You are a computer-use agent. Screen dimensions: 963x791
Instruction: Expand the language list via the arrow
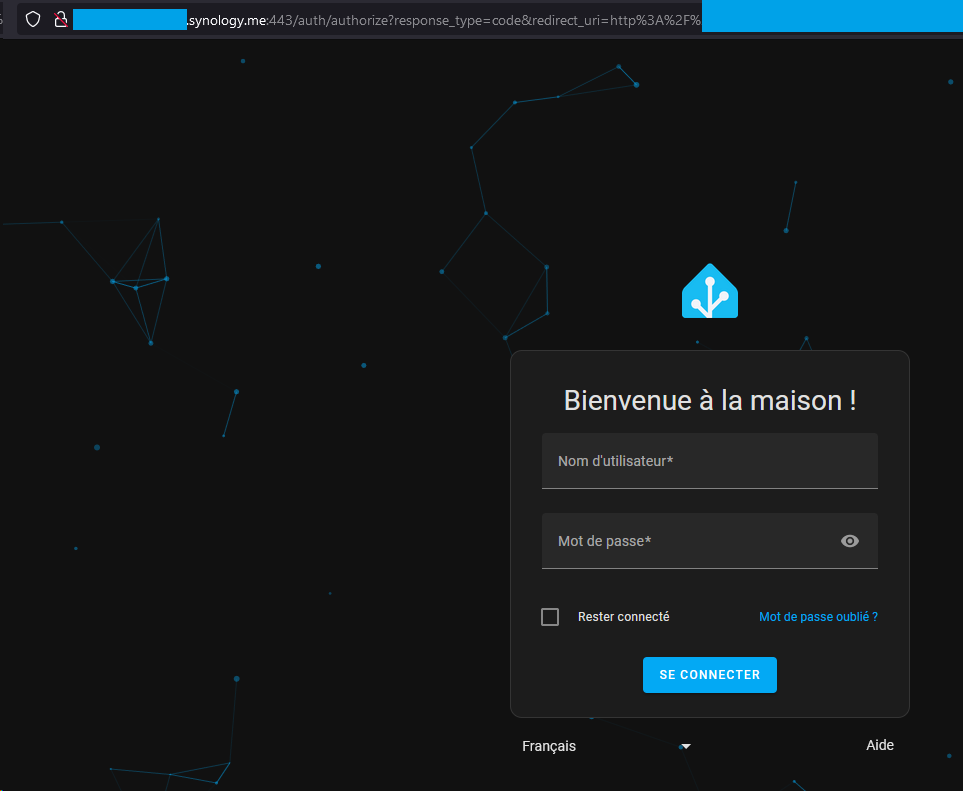point(685,746)
